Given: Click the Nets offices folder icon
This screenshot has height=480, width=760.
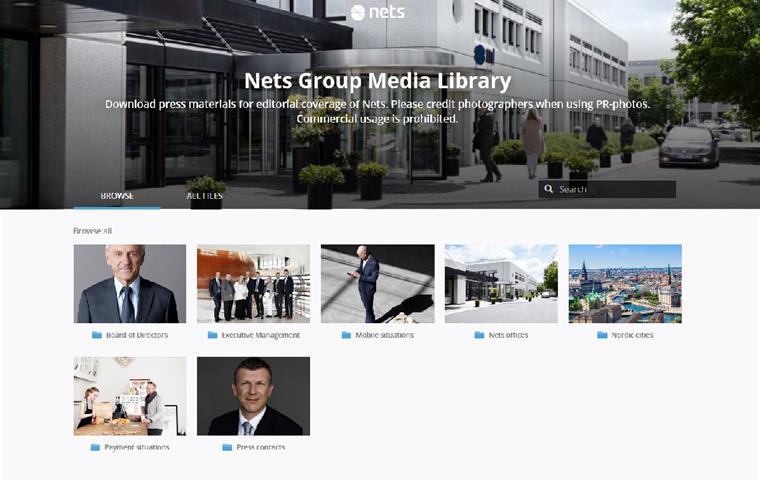Looking at the screenshot, I should coord(479,335).
